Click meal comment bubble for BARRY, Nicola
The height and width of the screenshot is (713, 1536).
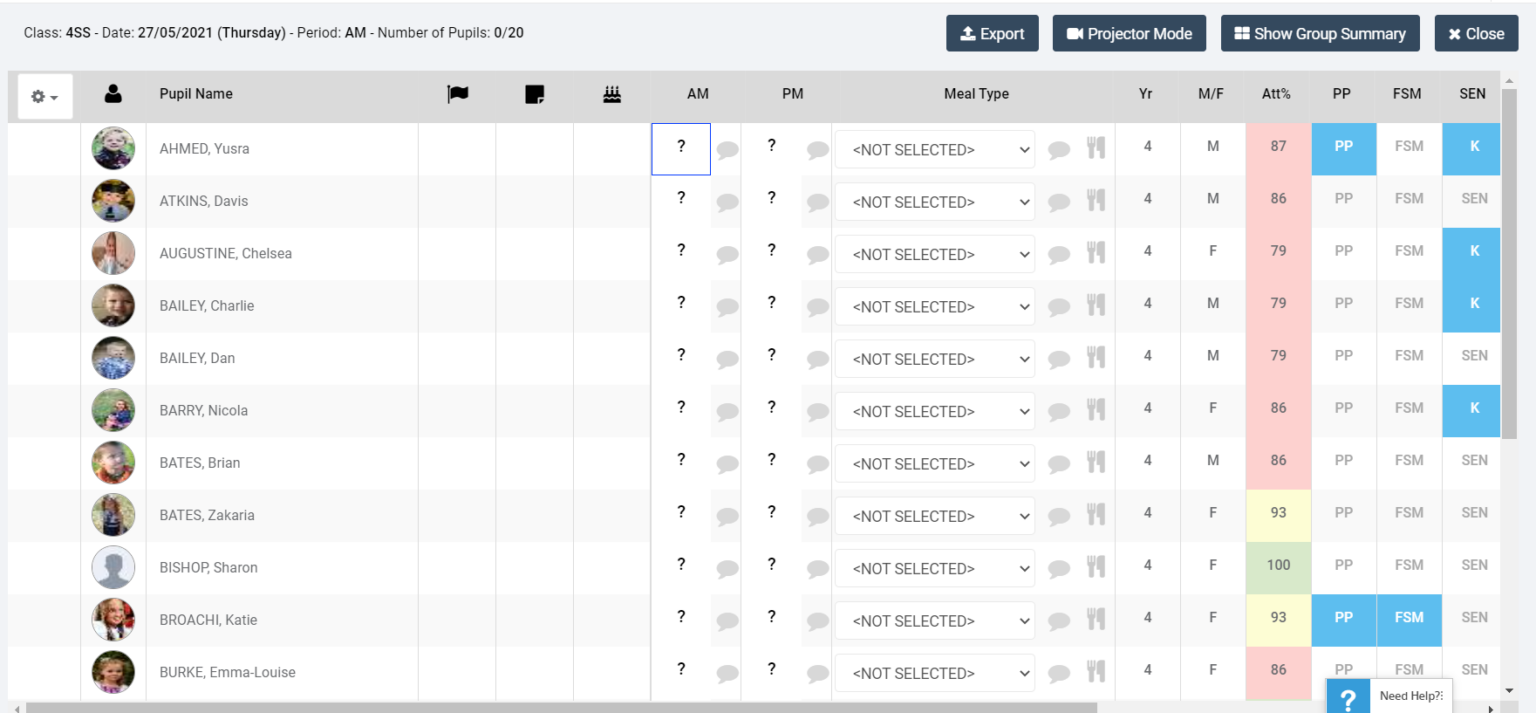(1059, 411)
